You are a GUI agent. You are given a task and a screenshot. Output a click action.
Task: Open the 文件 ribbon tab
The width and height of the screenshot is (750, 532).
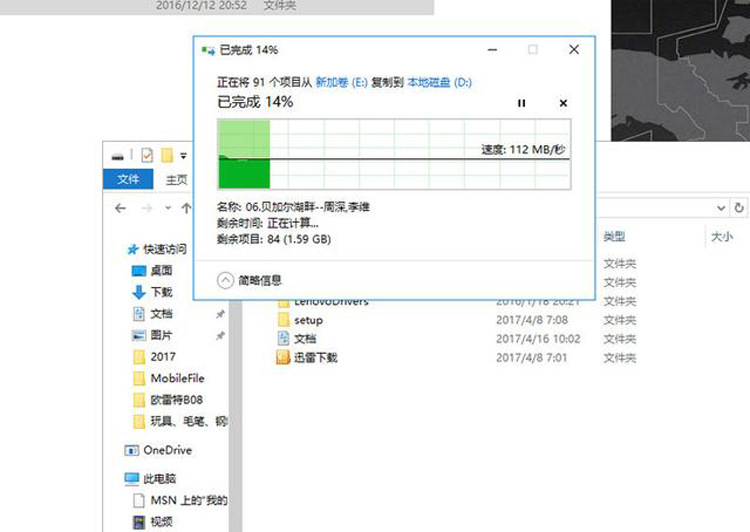point(128,180)
